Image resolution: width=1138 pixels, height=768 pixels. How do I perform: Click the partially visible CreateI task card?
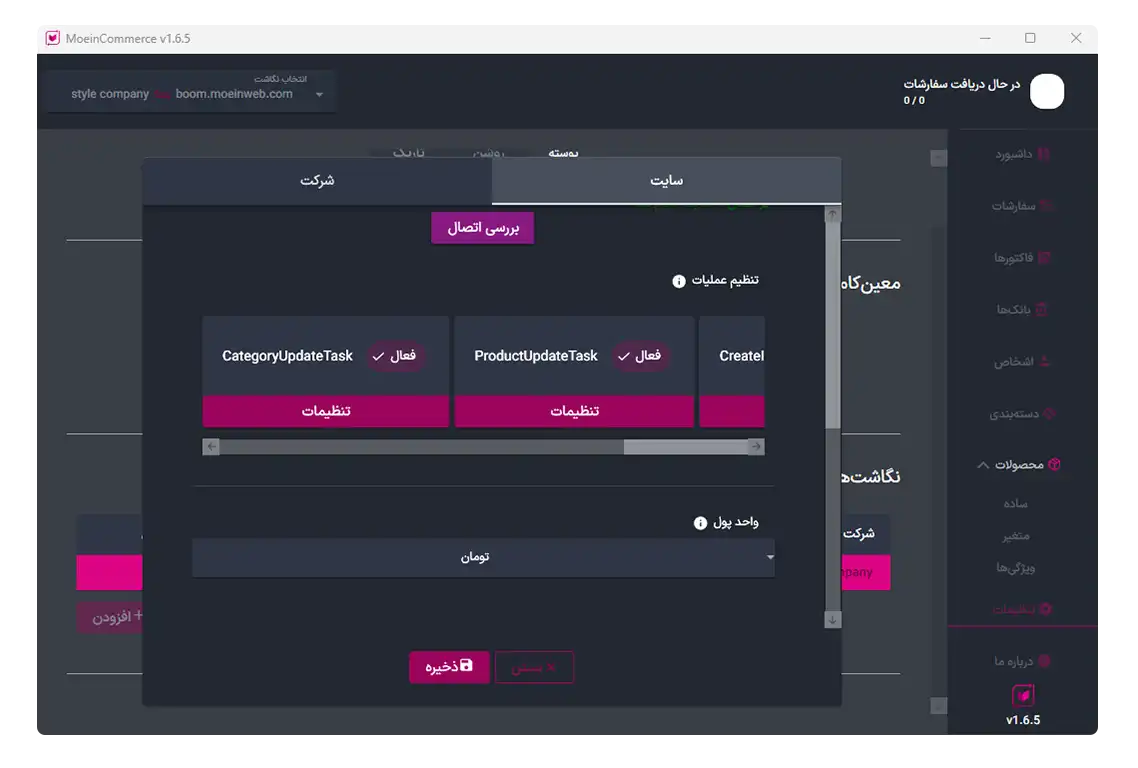click(x=732, y=371)
